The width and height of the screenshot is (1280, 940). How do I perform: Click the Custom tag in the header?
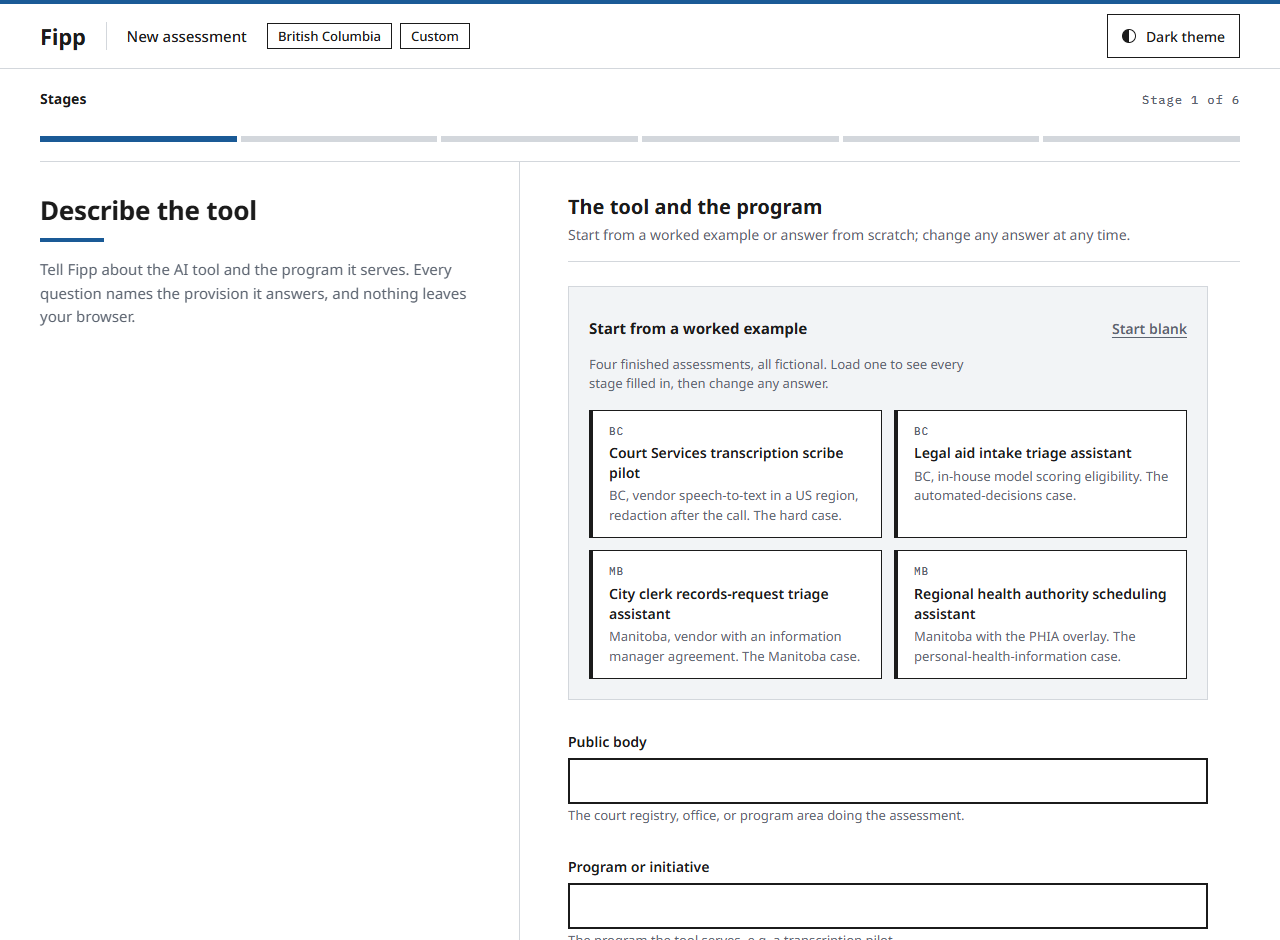click(435, 36)
